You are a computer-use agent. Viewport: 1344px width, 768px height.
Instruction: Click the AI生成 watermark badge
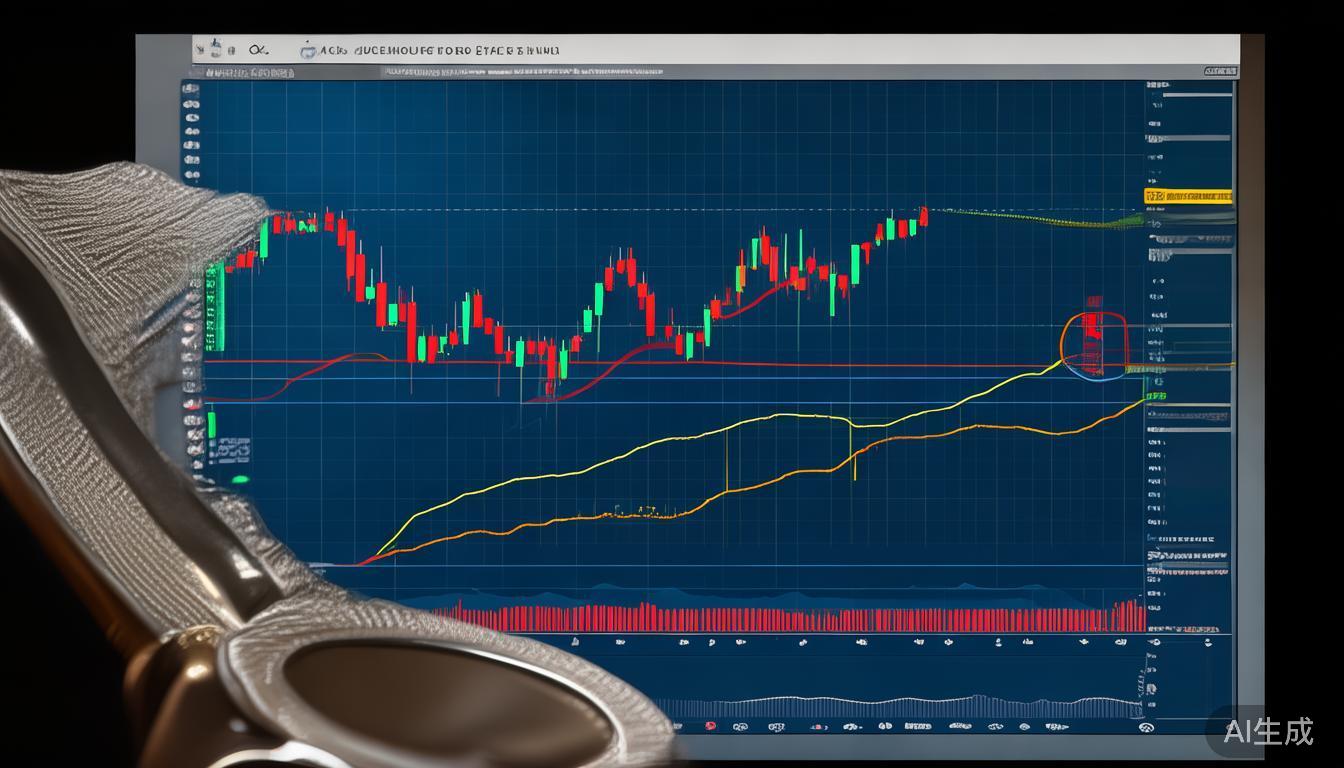(1267, 732)
